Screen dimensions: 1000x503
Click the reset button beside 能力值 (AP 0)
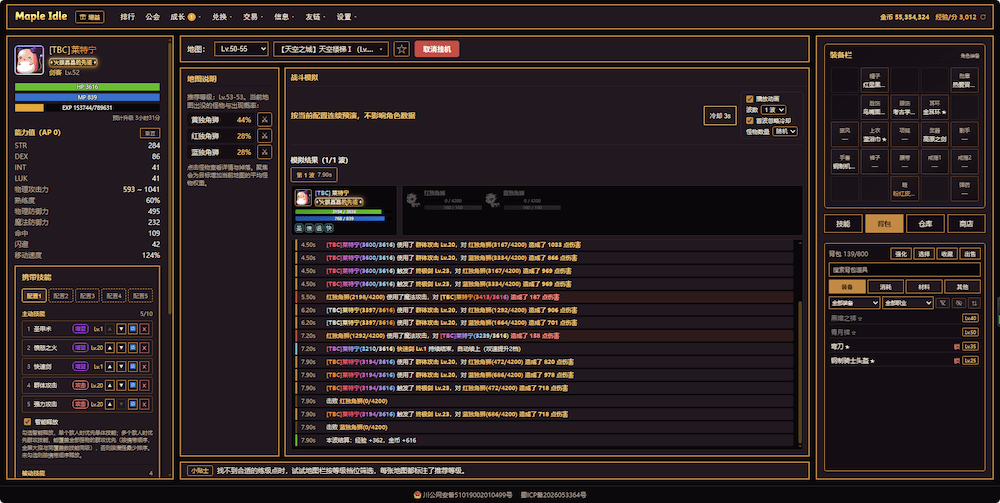tap(150, 133)
